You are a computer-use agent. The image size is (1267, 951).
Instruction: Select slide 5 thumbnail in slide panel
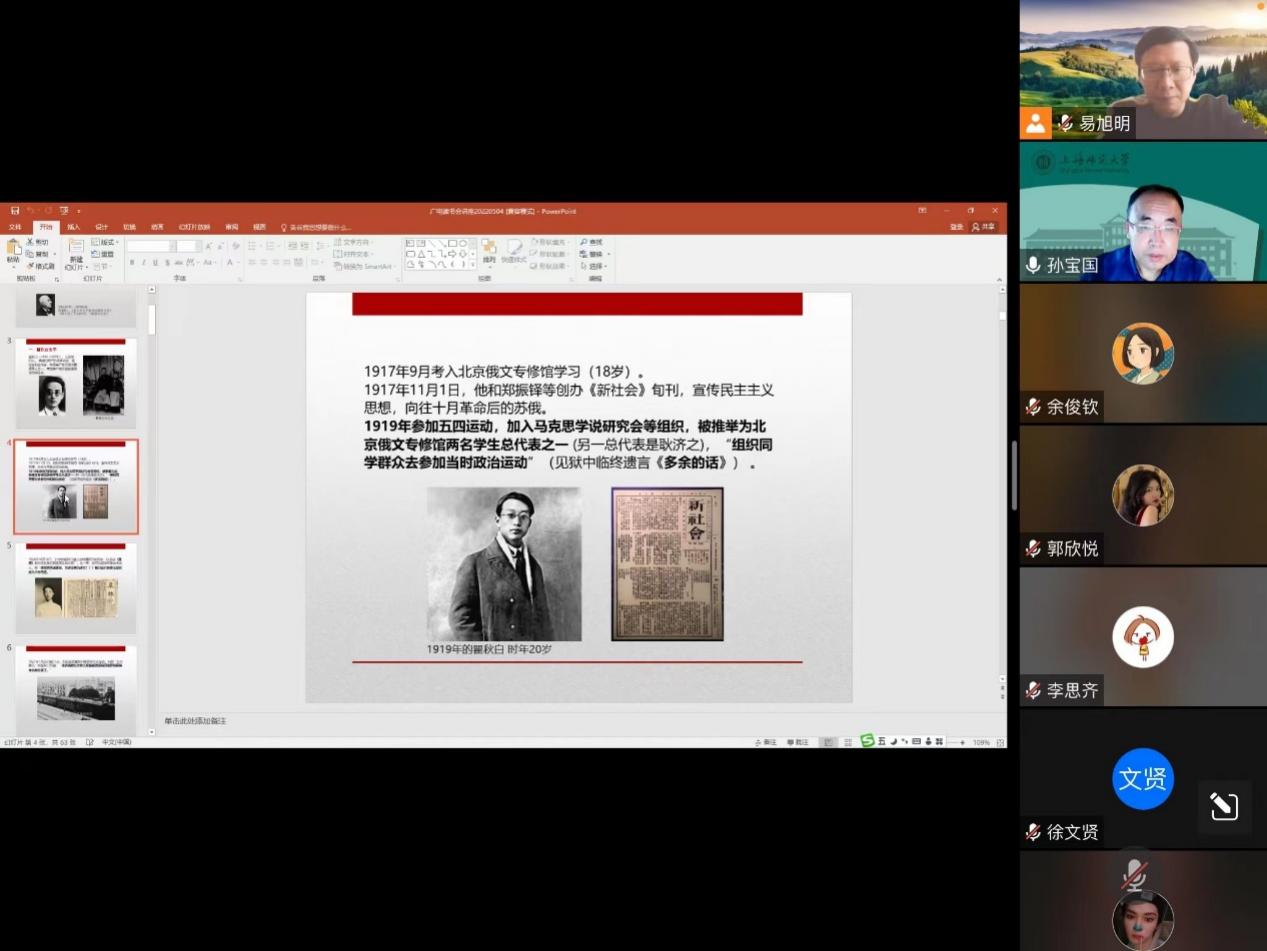click(76, 588)
